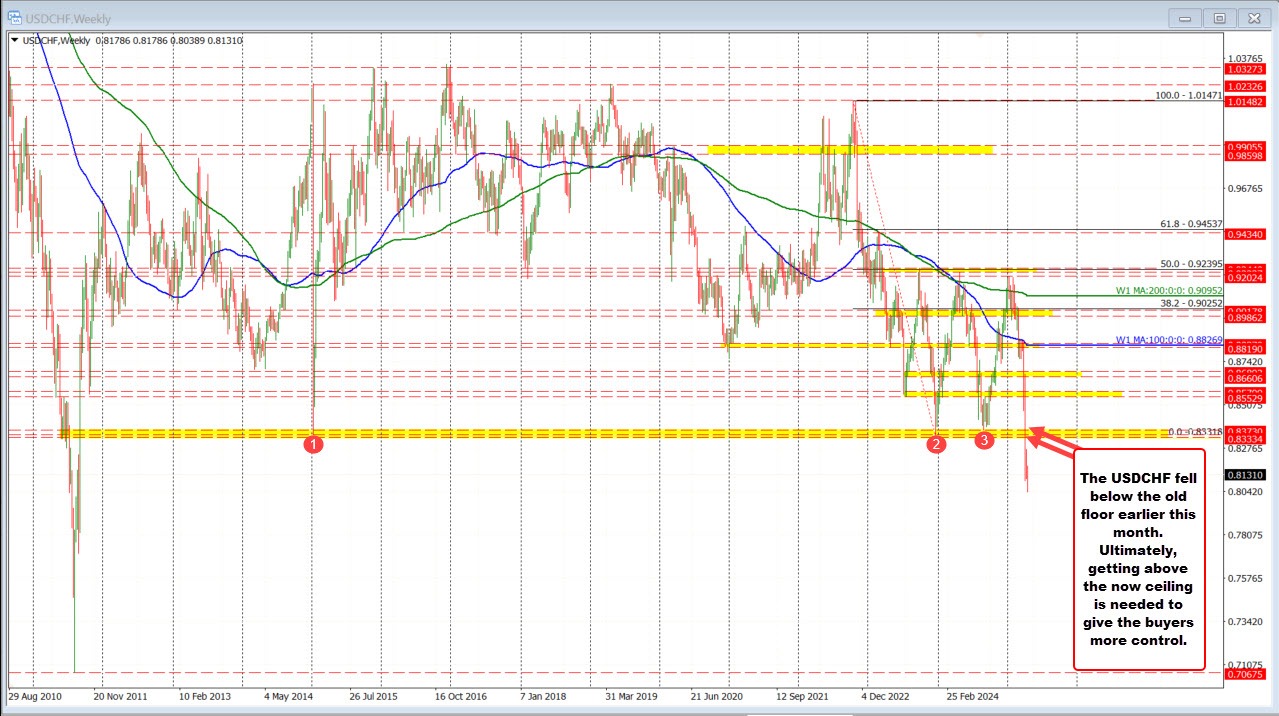Click red circle marker number 2
The image size is (1279, 716).
point(936,444)
